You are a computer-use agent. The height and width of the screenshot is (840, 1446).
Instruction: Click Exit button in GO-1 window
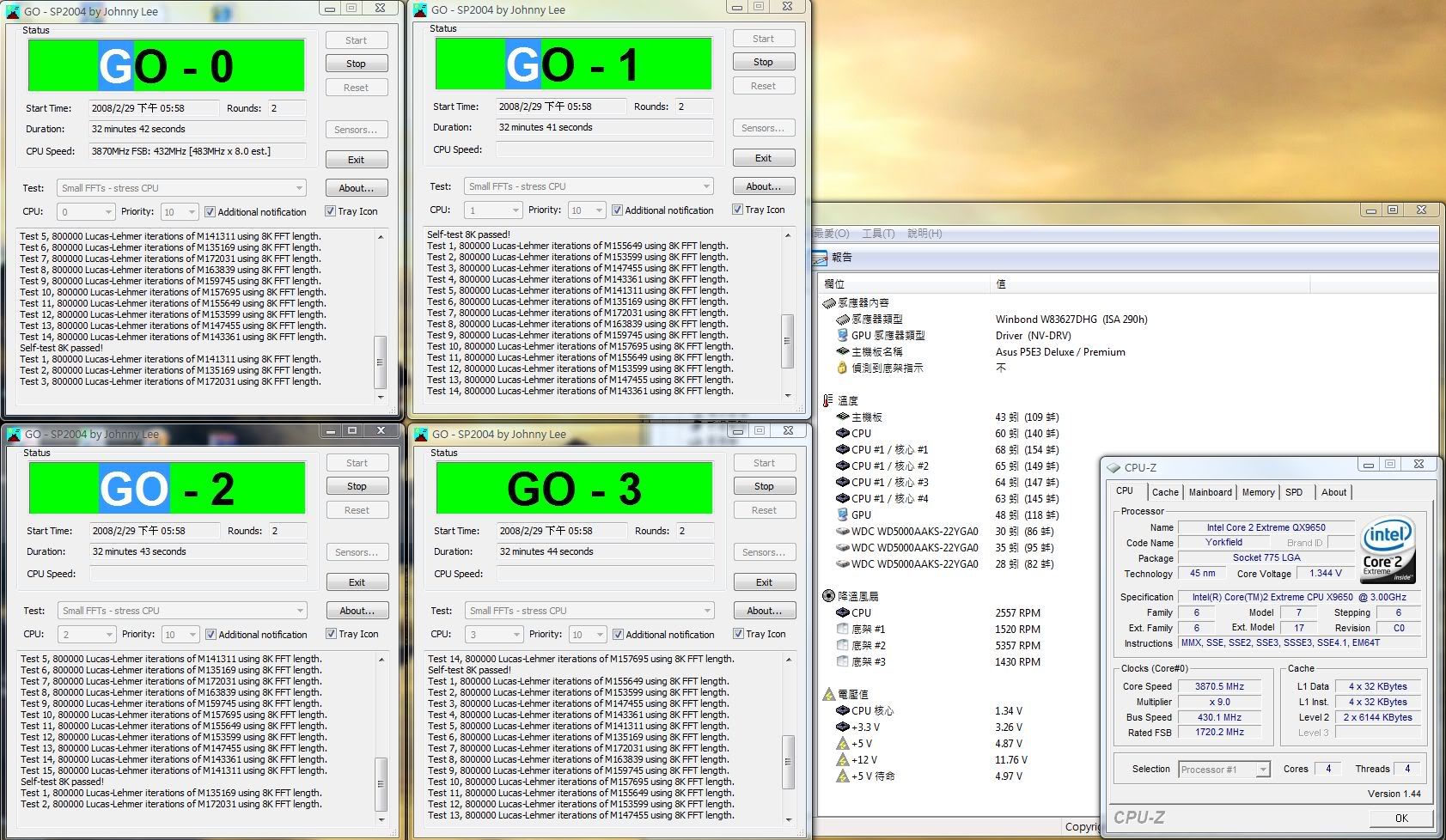pyautogui.click(x=763, y=158)
